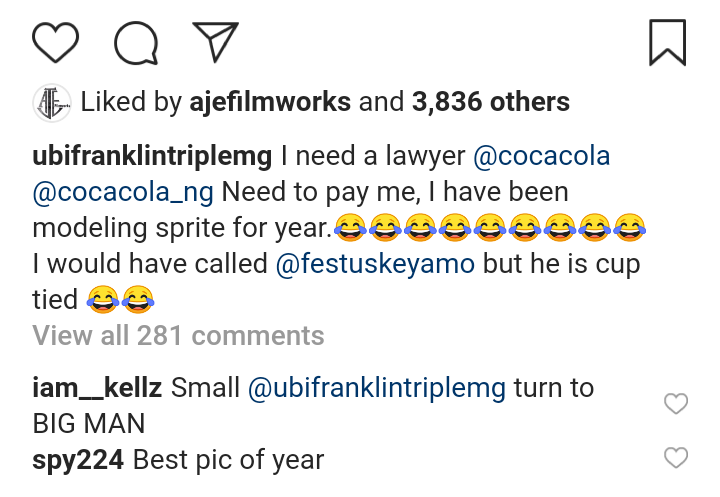Tap ajefilmworks profile avatar thumbnail
The height and width of the screenshot is (497, 720).
(51, 102)
